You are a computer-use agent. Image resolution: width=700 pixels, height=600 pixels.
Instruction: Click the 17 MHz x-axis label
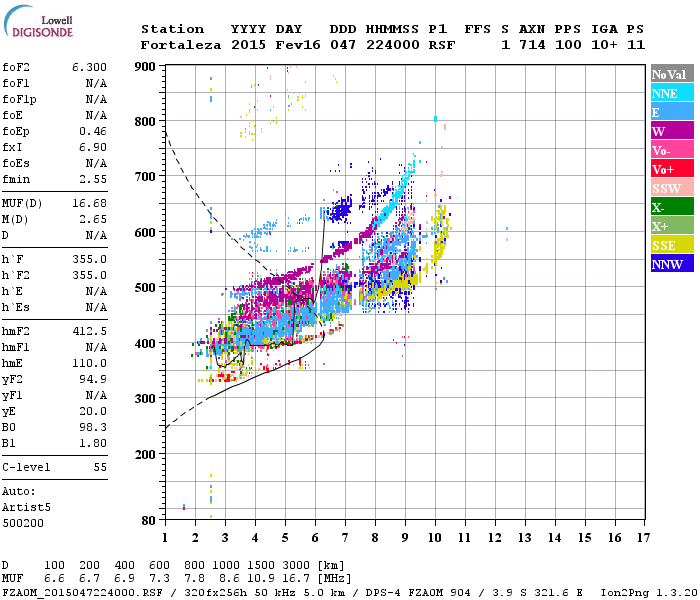643,538
